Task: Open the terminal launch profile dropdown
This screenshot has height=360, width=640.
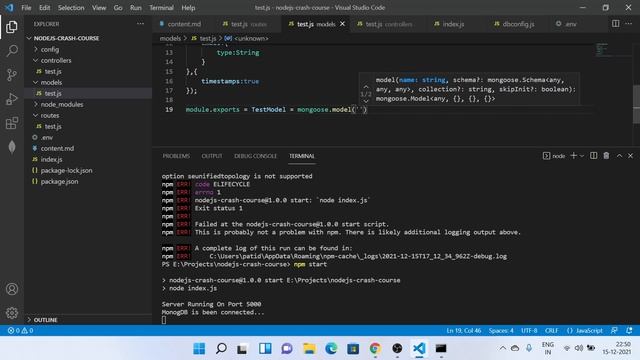Action: [582, 156]
